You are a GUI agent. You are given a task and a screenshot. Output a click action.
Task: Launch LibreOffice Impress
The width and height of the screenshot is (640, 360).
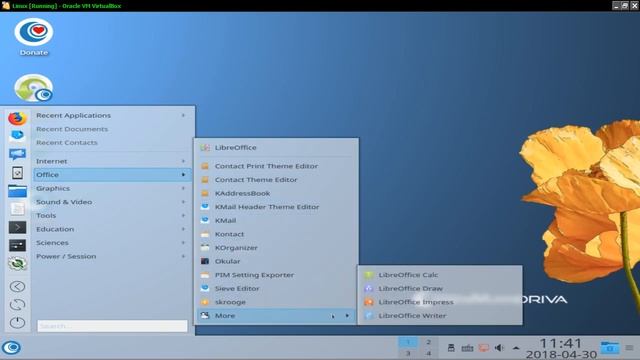[x=440, y=302]
